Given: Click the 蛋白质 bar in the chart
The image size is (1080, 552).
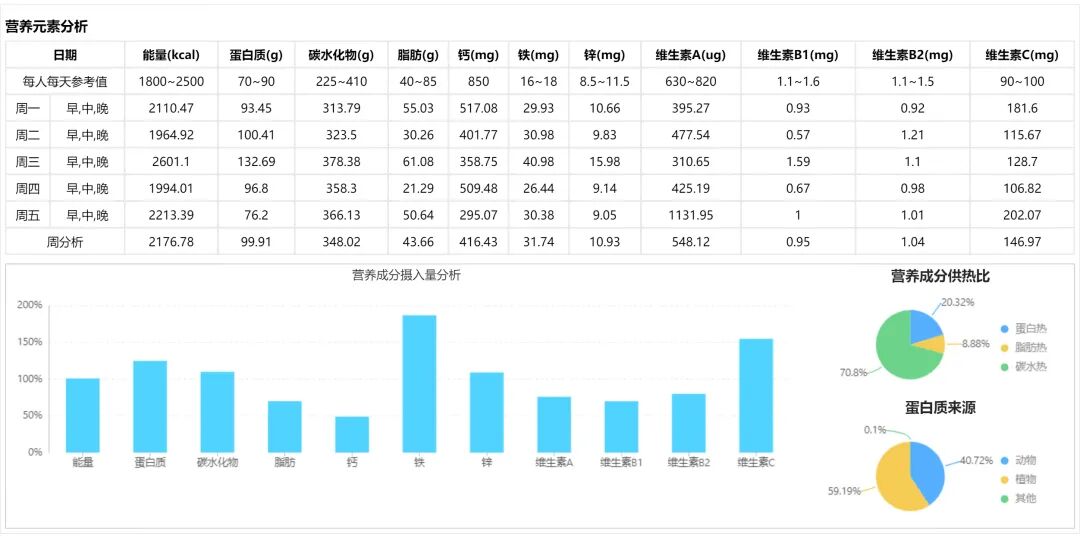Looking at the screenshot, I should [150, 407].
